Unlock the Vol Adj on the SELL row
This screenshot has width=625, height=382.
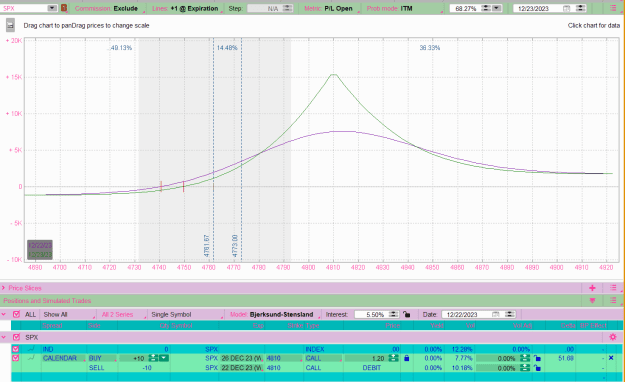[537, 368]
